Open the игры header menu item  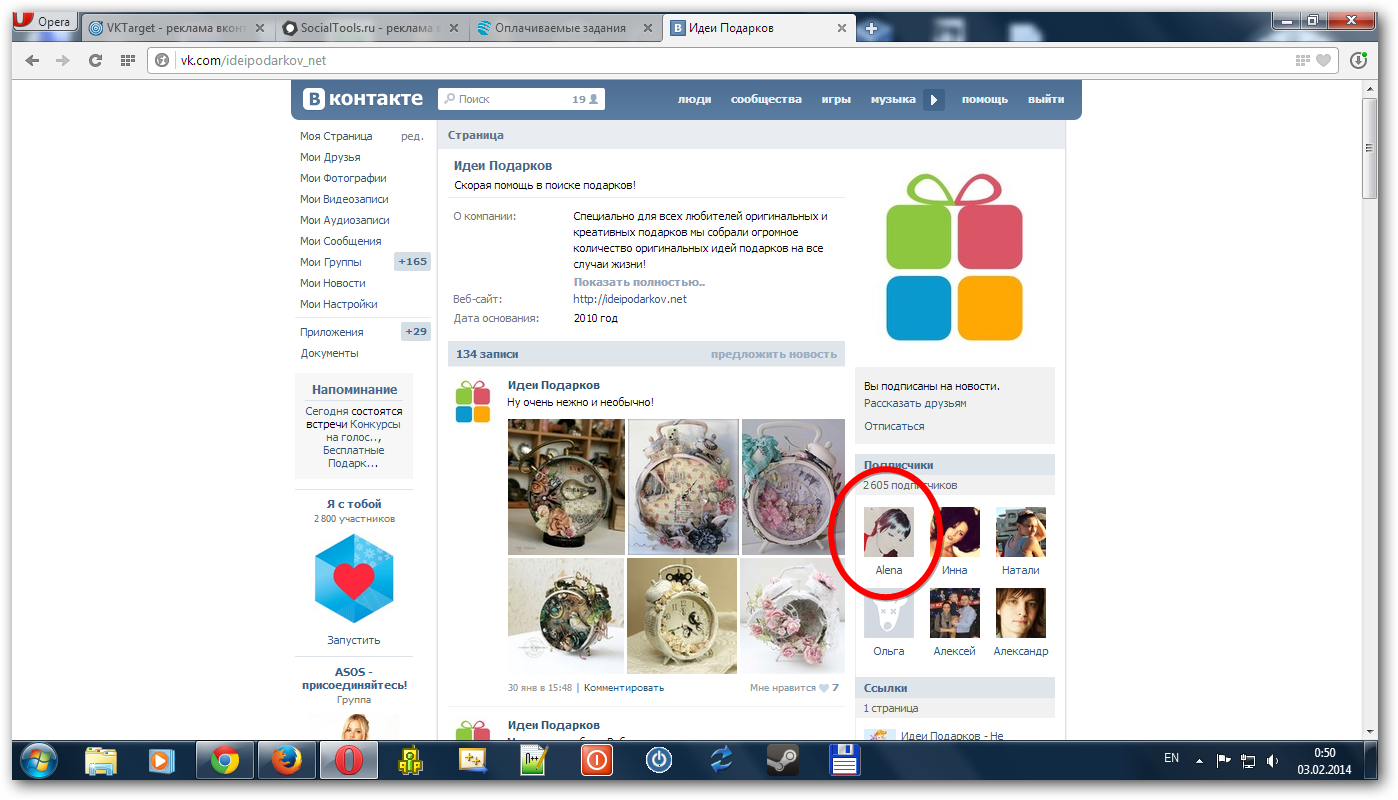pos(836,99)
